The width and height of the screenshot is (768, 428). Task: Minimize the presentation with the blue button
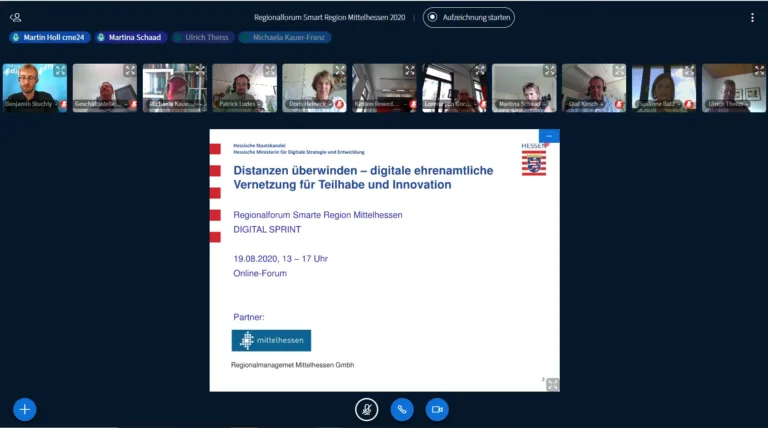[549, 135]
